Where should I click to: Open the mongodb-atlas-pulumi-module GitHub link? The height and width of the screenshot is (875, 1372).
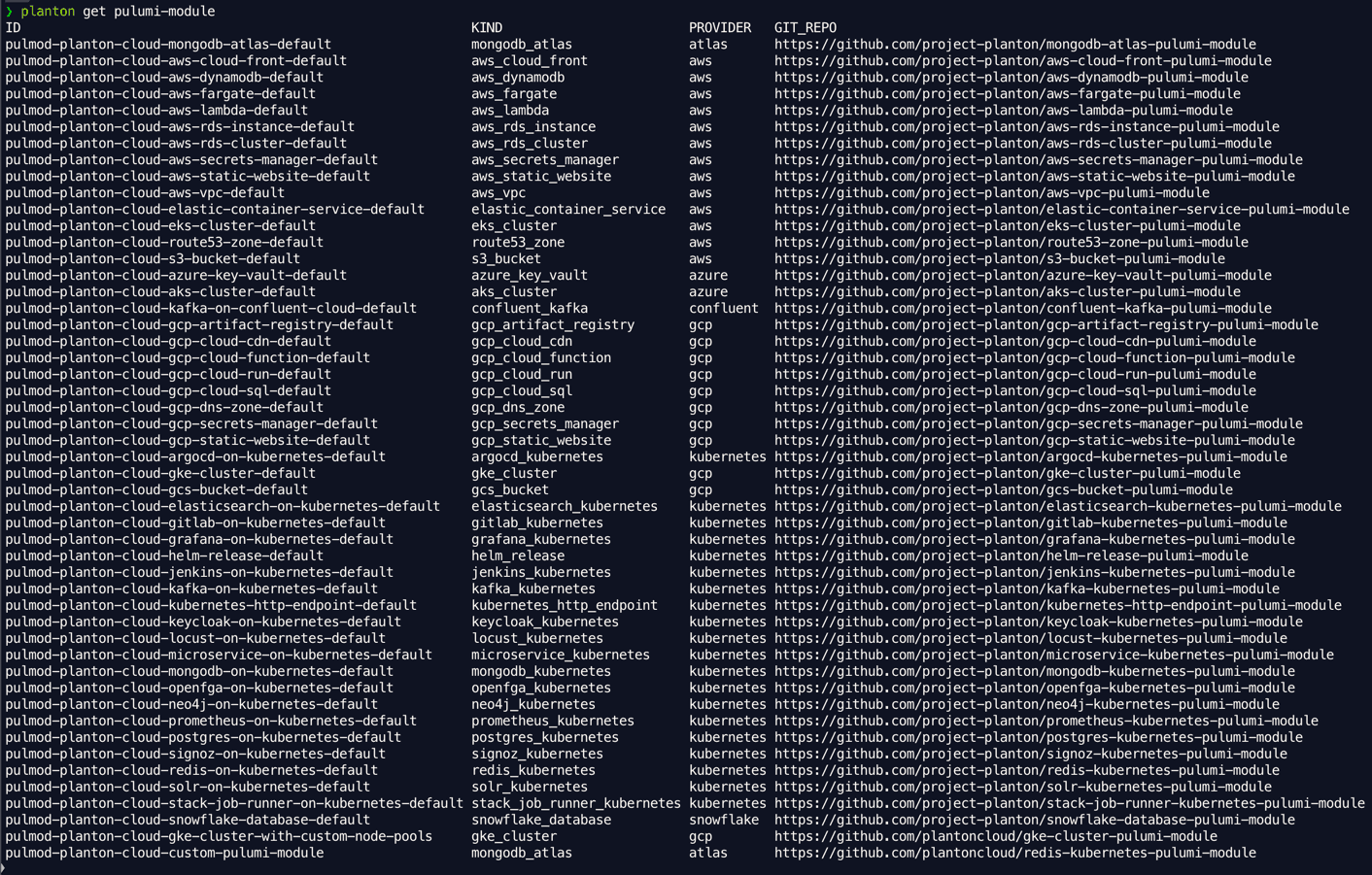coord(1015,44)
